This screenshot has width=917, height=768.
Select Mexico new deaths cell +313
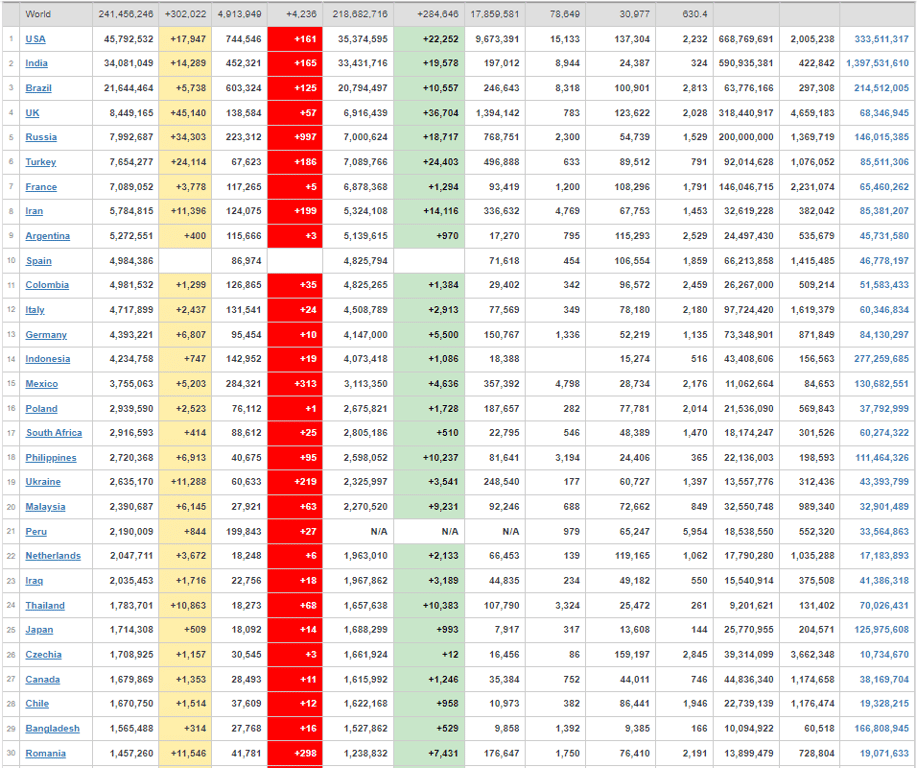[295, 384]
